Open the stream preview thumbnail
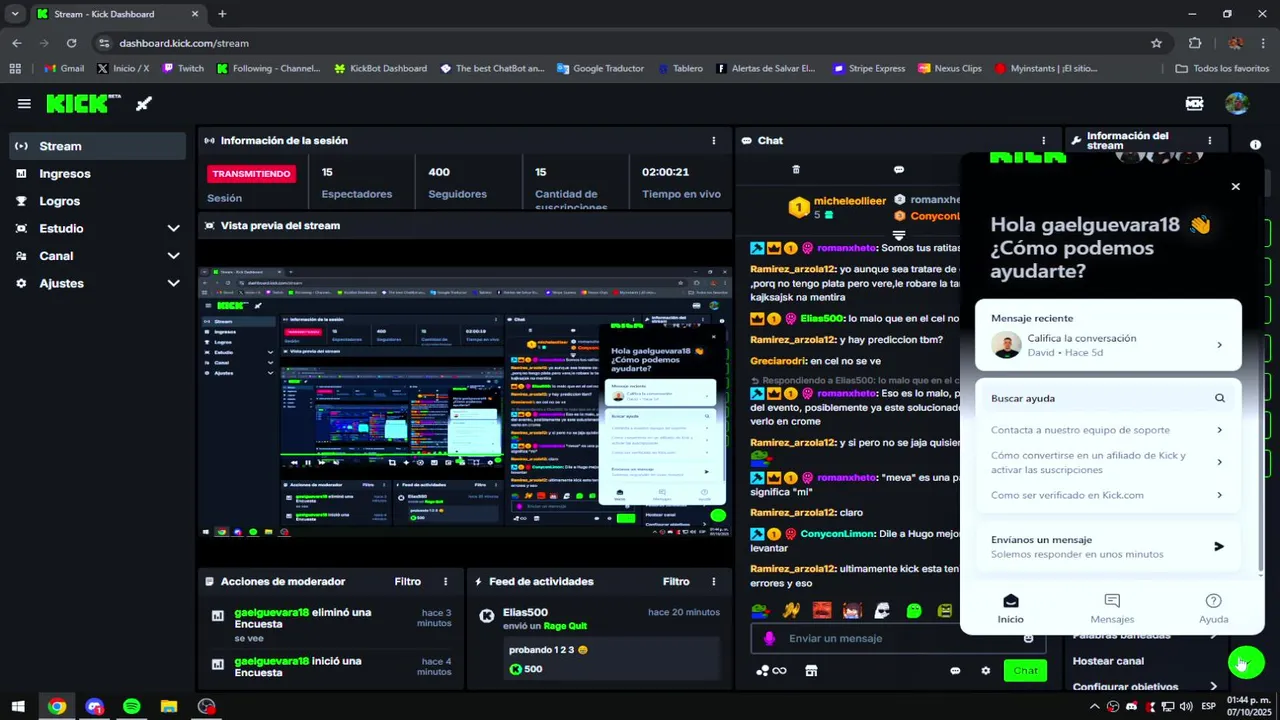 (x=465, y=402)
